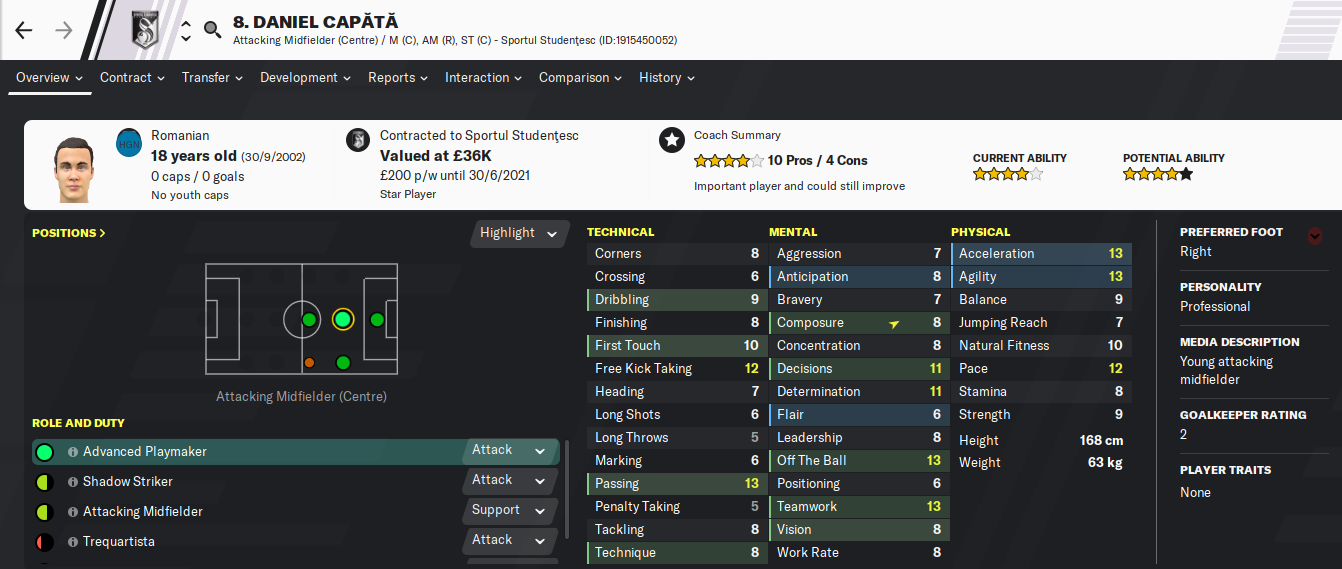
Task: Go back with the left arrow
Action: [24, 30]
